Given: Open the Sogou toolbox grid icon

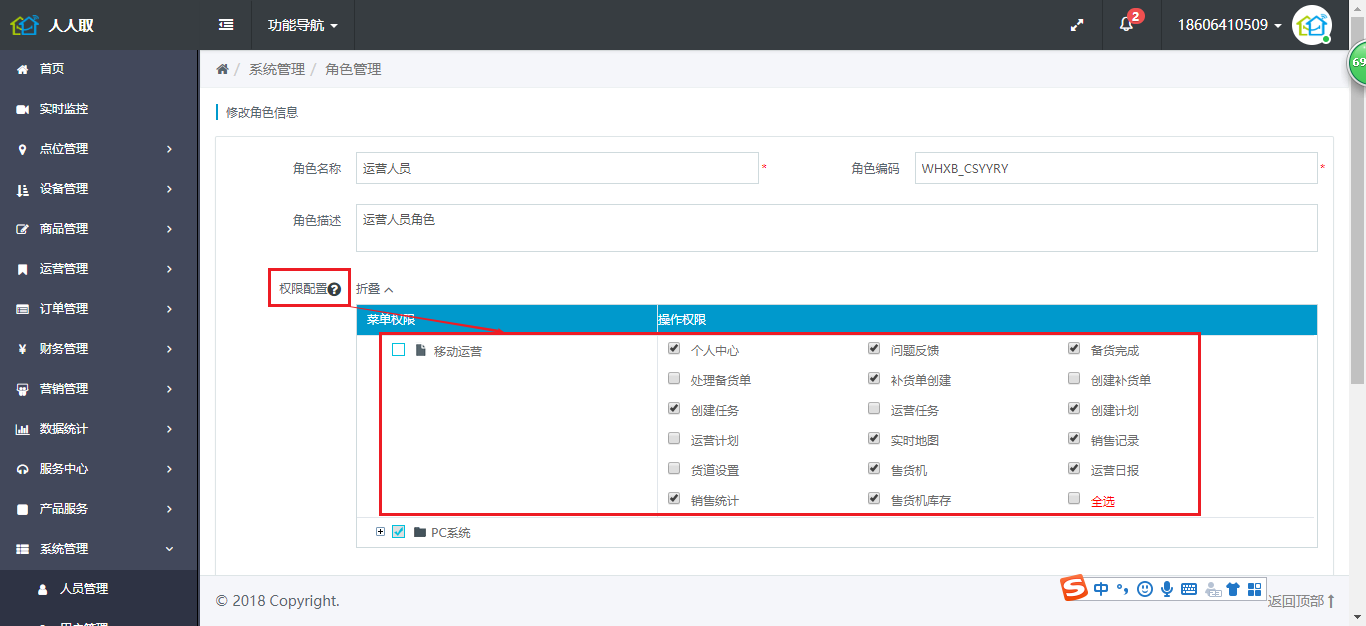Looking at the screenshot, I should click(x=1254, y=589).
